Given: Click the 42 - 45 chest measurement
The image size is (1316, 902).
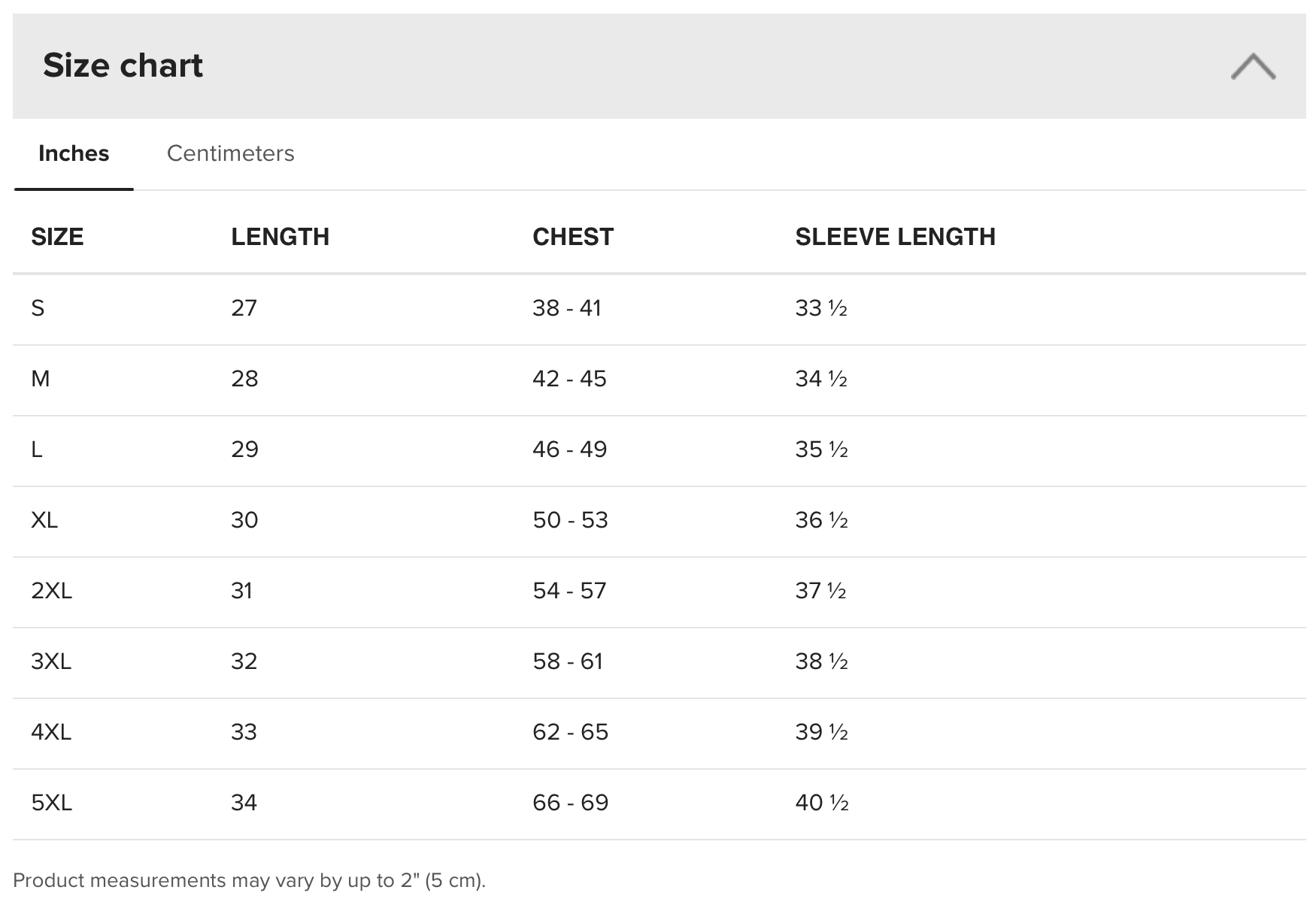Looking at the screenshot, I should (x=569, y=379).
